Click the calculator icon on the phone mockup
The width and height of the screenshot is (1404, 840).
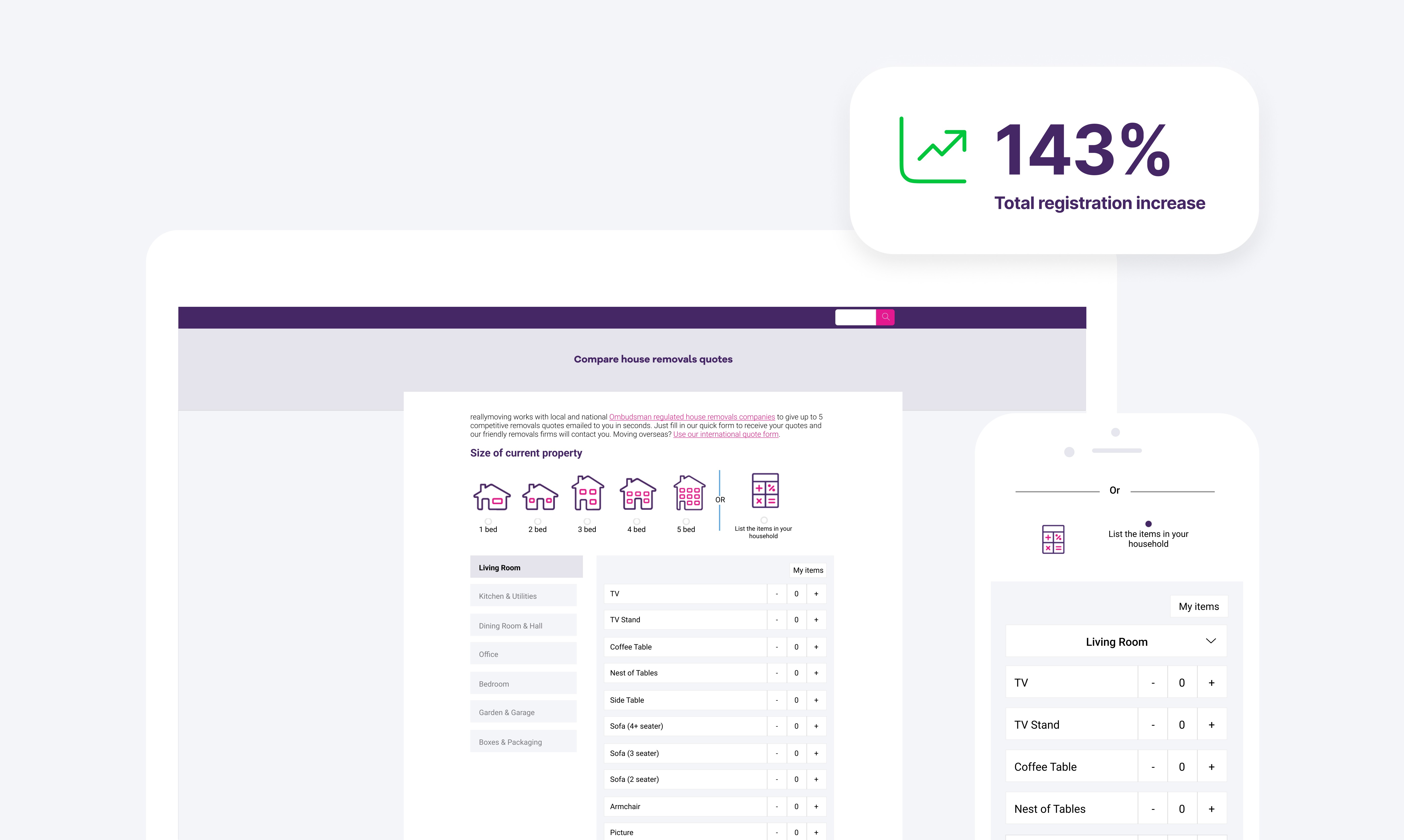[x=1053, y=539]
